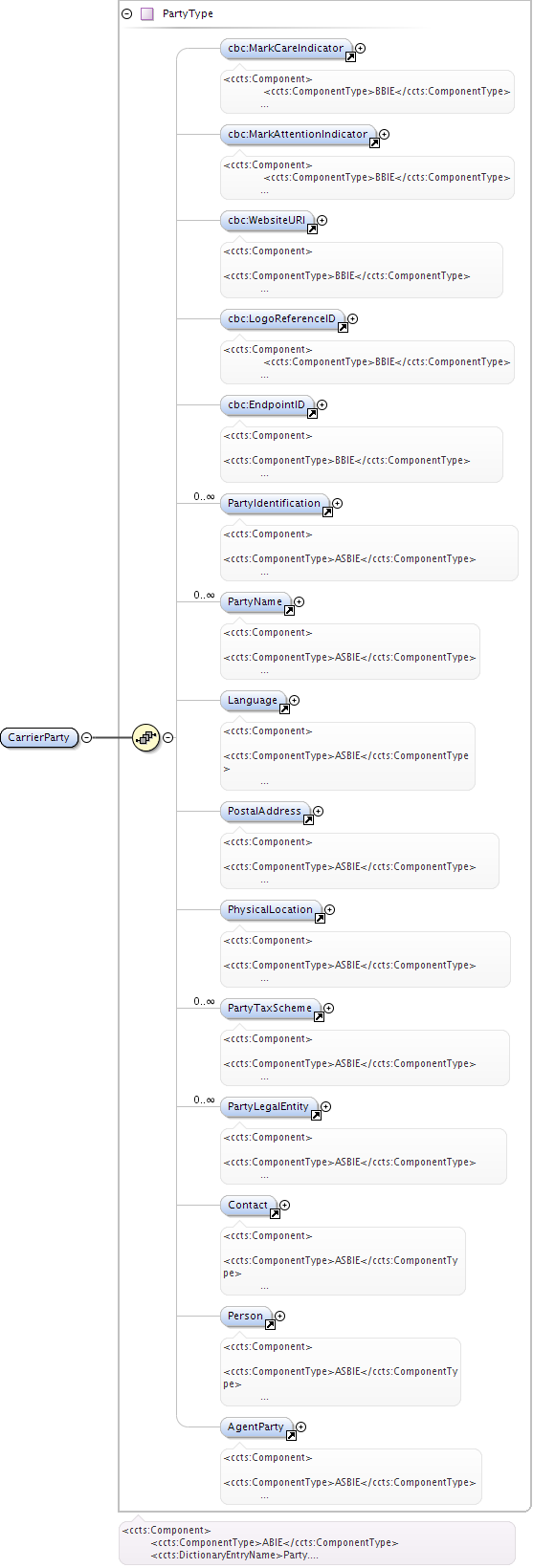Expand the PartyName node

point(300,602)
